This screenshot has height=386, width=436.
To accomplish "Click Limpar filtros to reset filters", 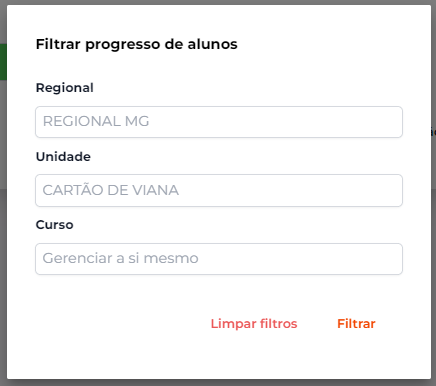I will click(254, 323).
